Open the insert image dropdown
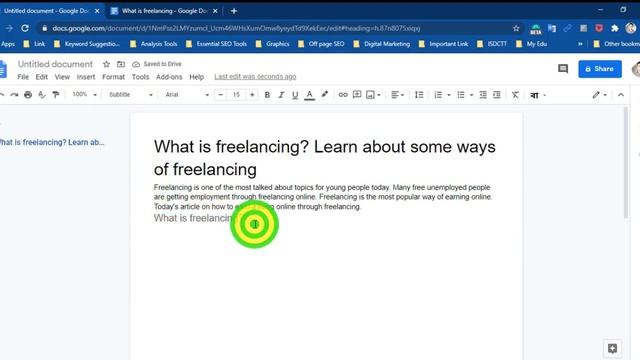The width and height of the screenshot is (640, 360). 373,95
